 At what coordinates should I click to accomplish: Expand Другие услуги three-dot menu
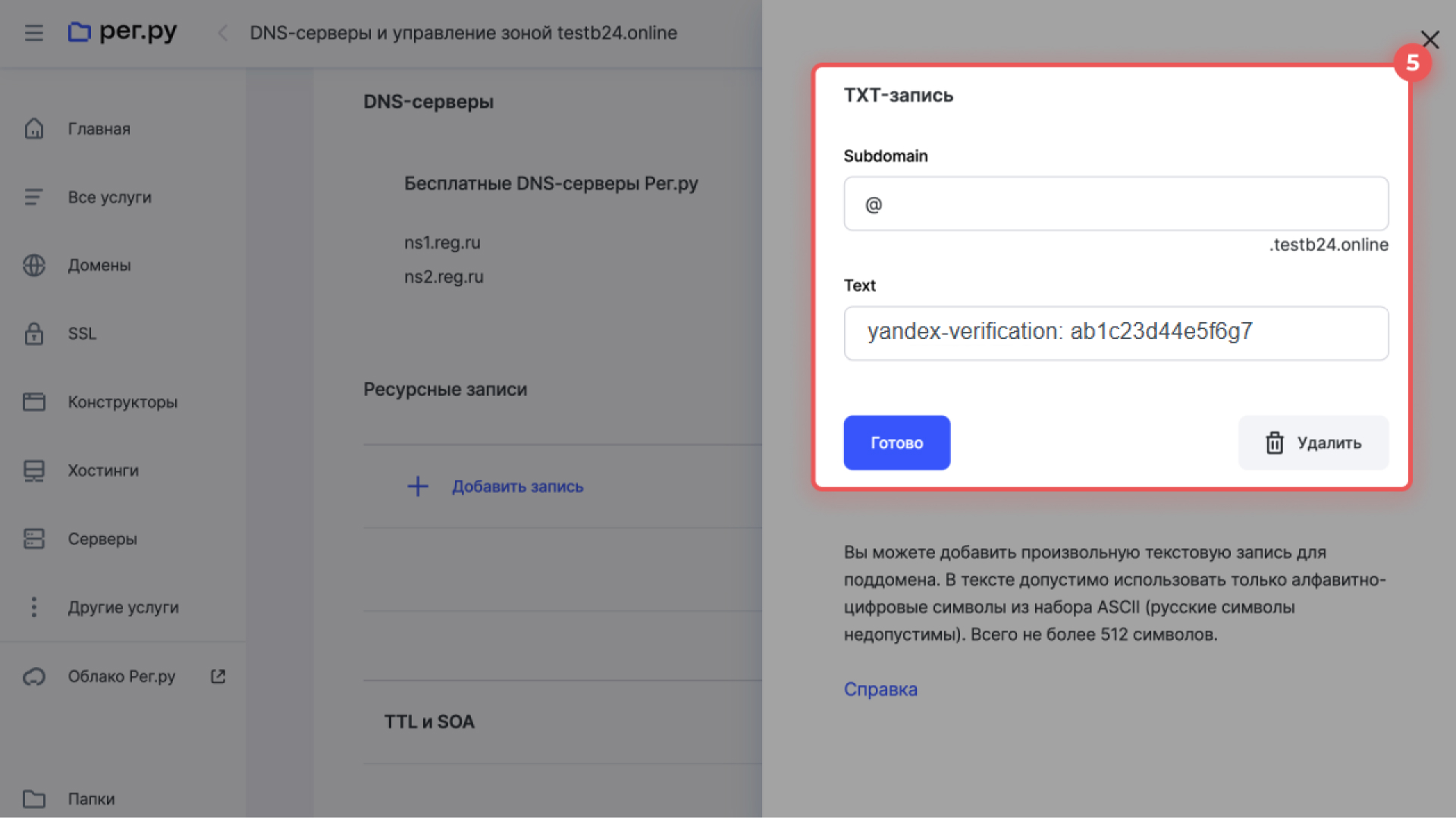coord(34,607)
